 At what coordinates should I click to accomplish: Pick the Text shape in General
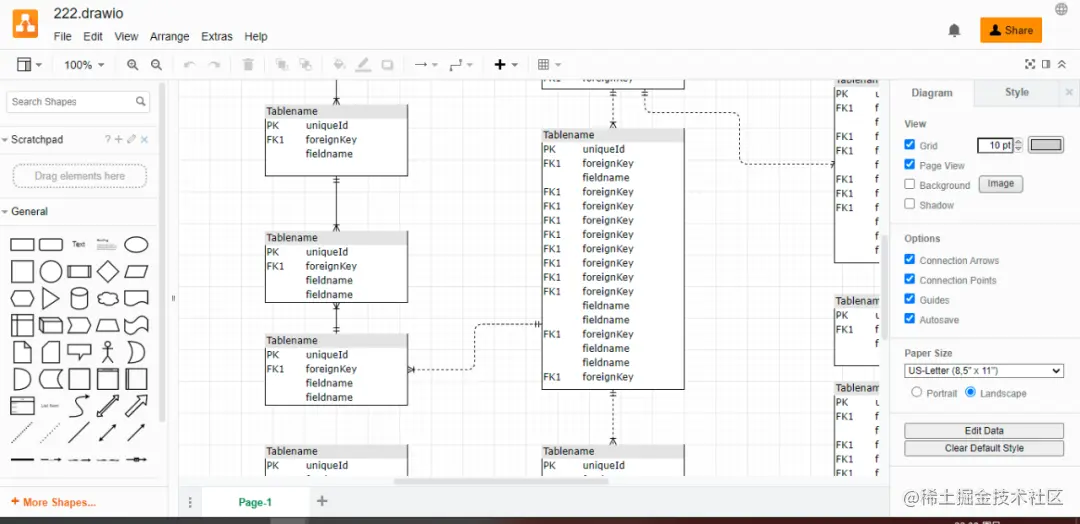coord(79,244)
